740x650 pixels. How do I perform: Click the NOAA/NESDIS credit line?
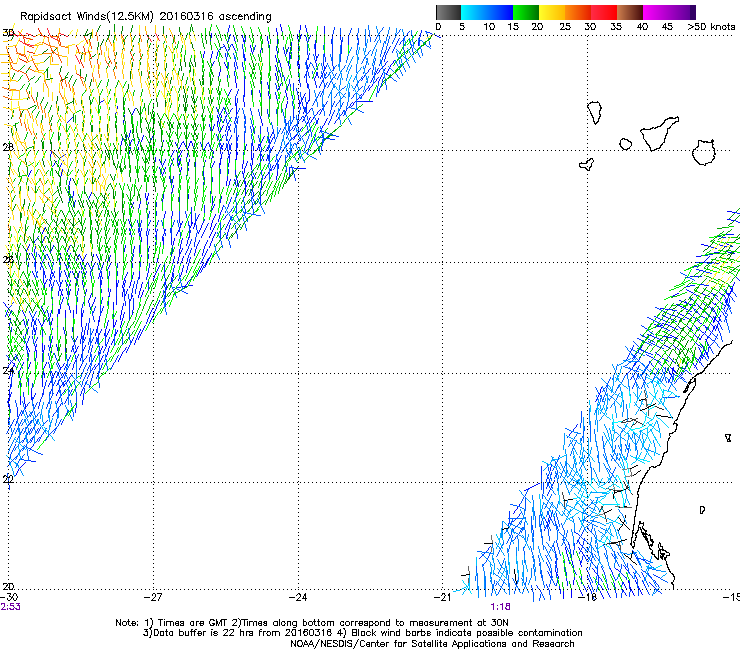pos(432,644)
